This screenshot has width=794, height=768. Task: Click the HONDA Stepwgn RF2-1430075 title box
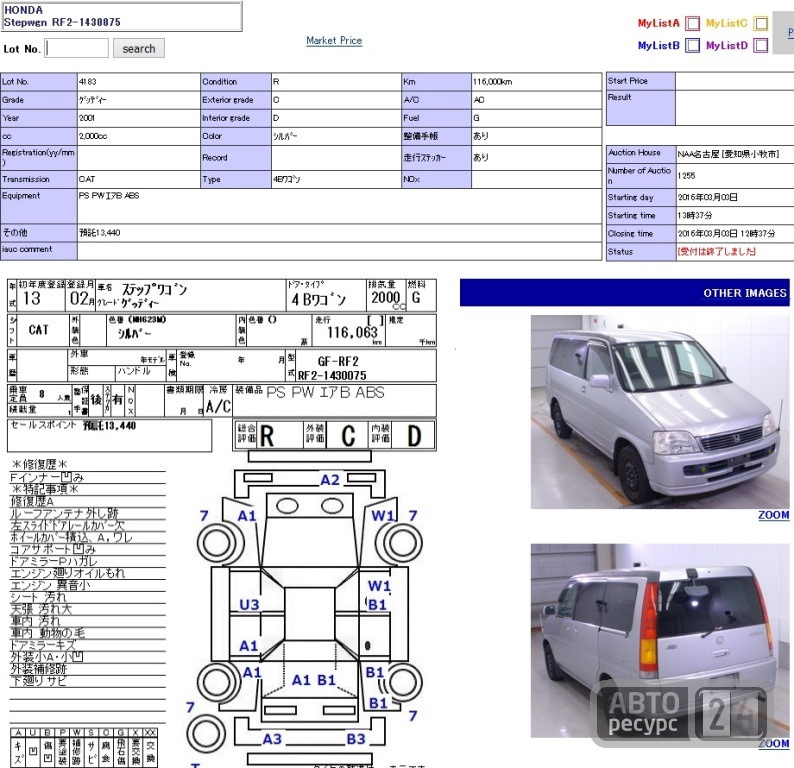tap(121, 16)
